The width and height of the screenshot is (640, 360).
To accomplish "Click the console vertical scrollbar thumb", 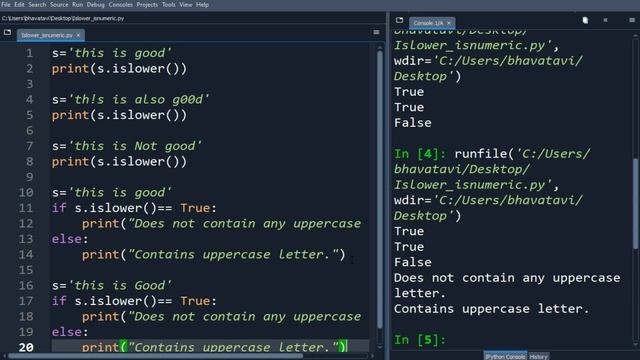I will (x=635, y=203).
